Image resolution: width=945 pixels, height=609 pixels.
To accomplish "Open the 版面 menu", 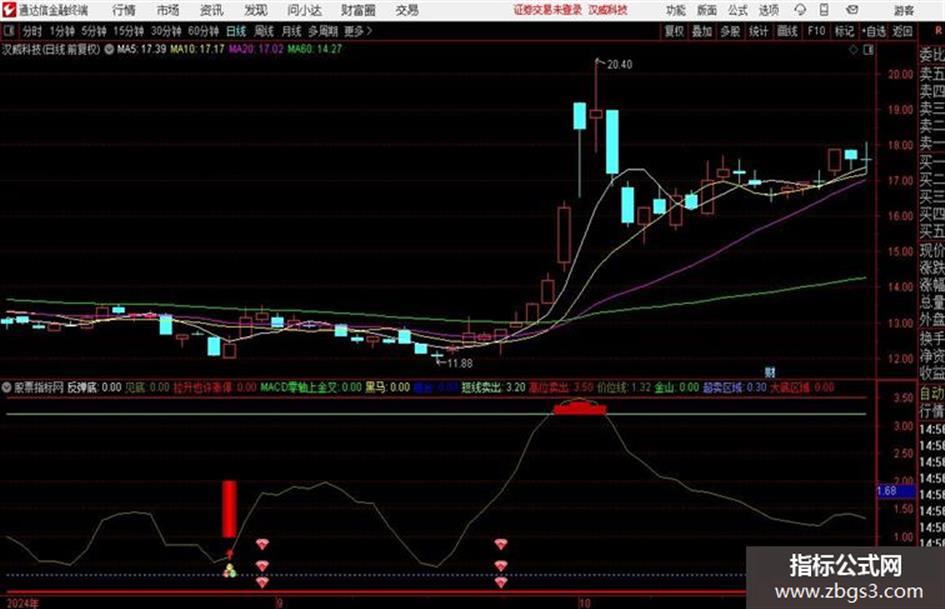I will (706, 10).
